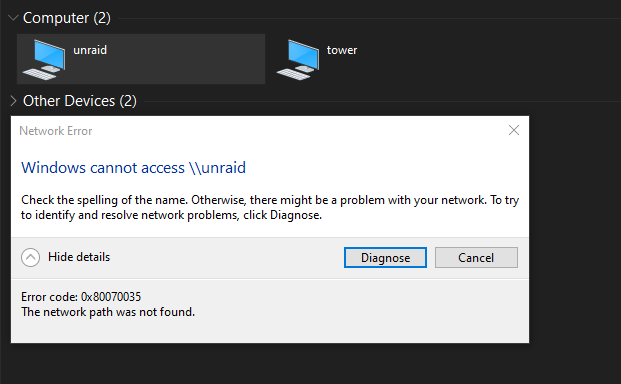Cancel the Network Error dialog
Screen dimensions: 621x384
click(x=476, y=258)
